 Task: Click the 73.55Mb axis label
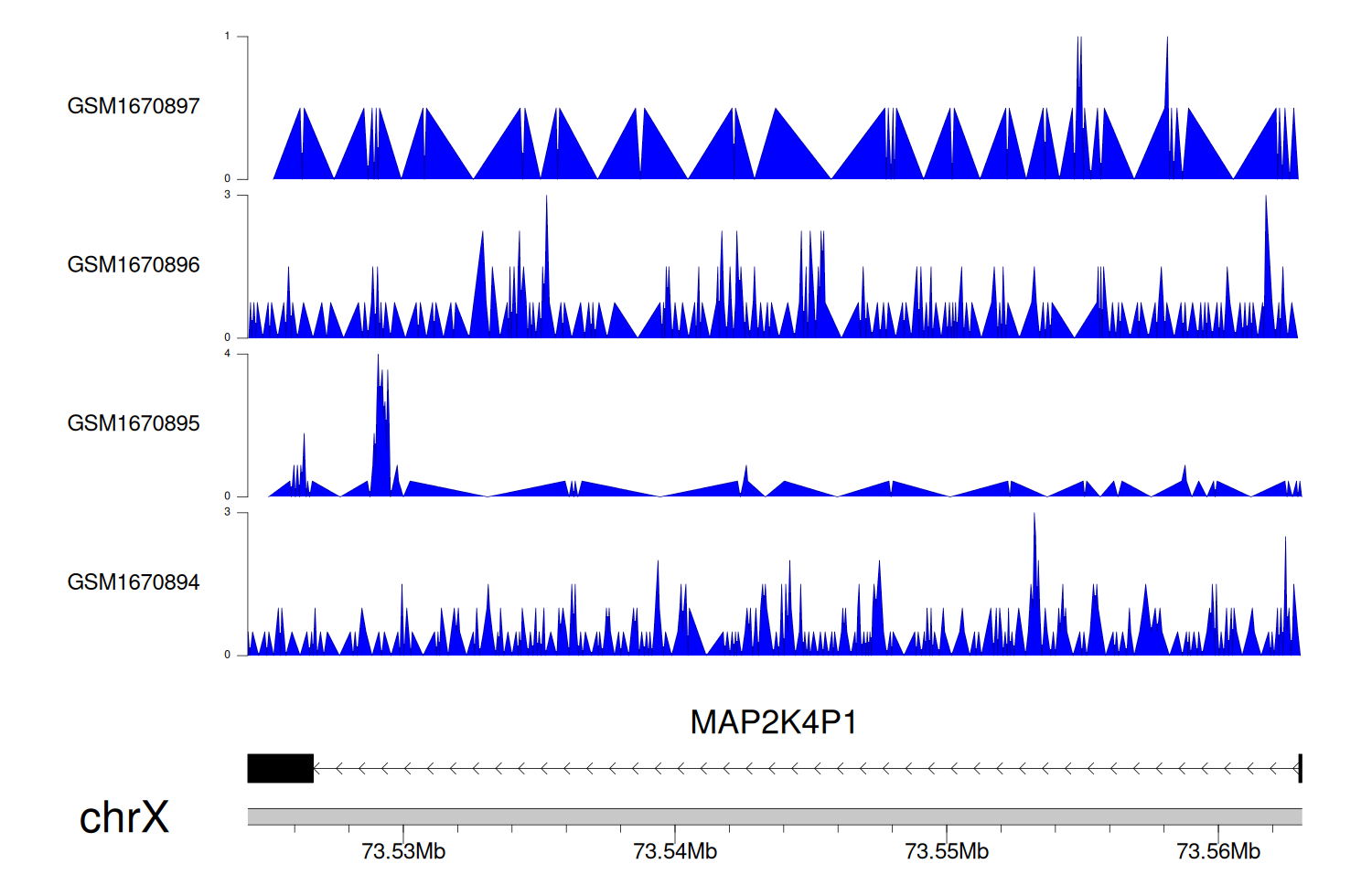947,852
